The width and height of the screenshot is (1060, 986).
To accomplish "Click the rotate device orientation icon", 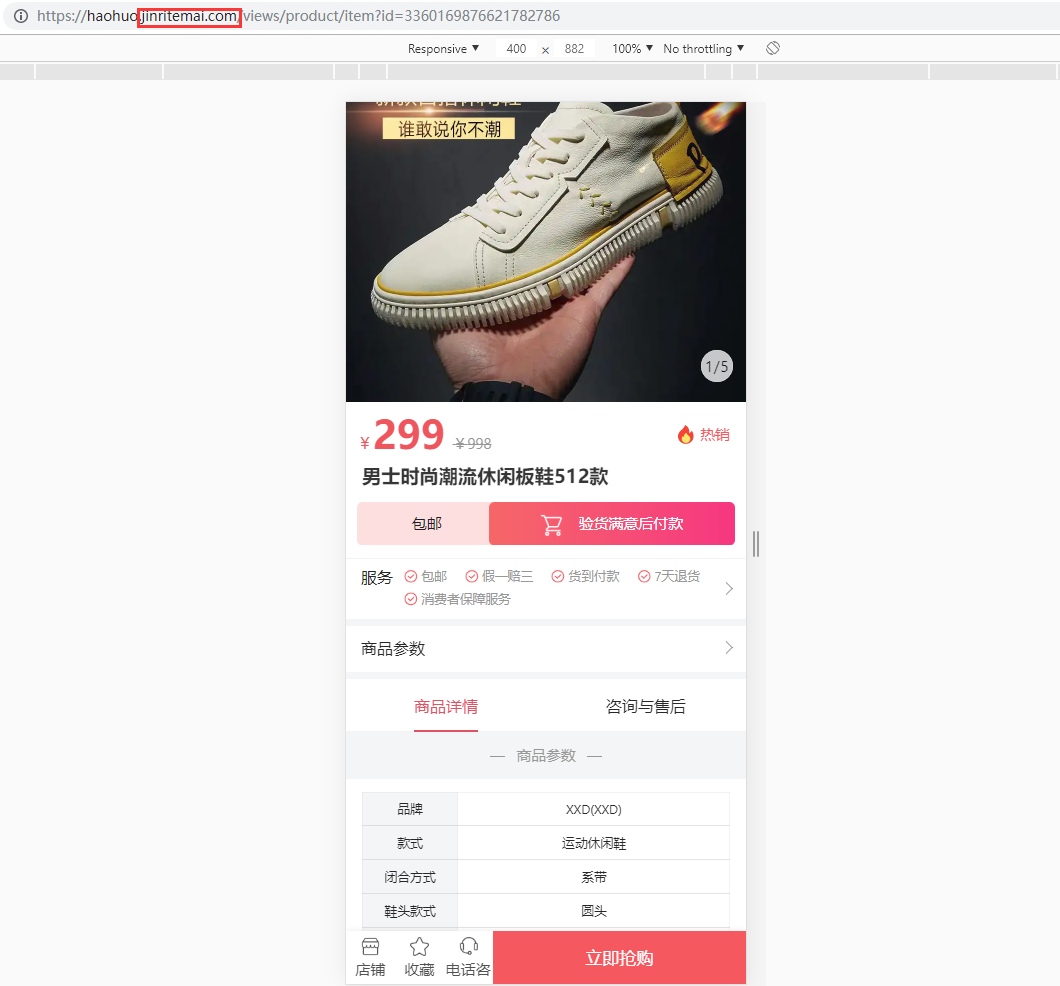I will pos(773,48).
